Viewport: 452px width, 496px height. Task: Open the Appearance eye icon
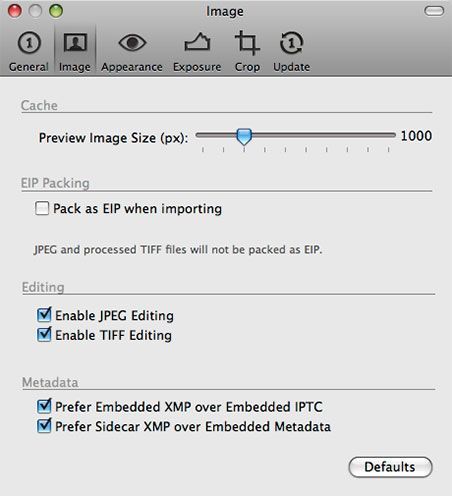[x=132, y=42]
